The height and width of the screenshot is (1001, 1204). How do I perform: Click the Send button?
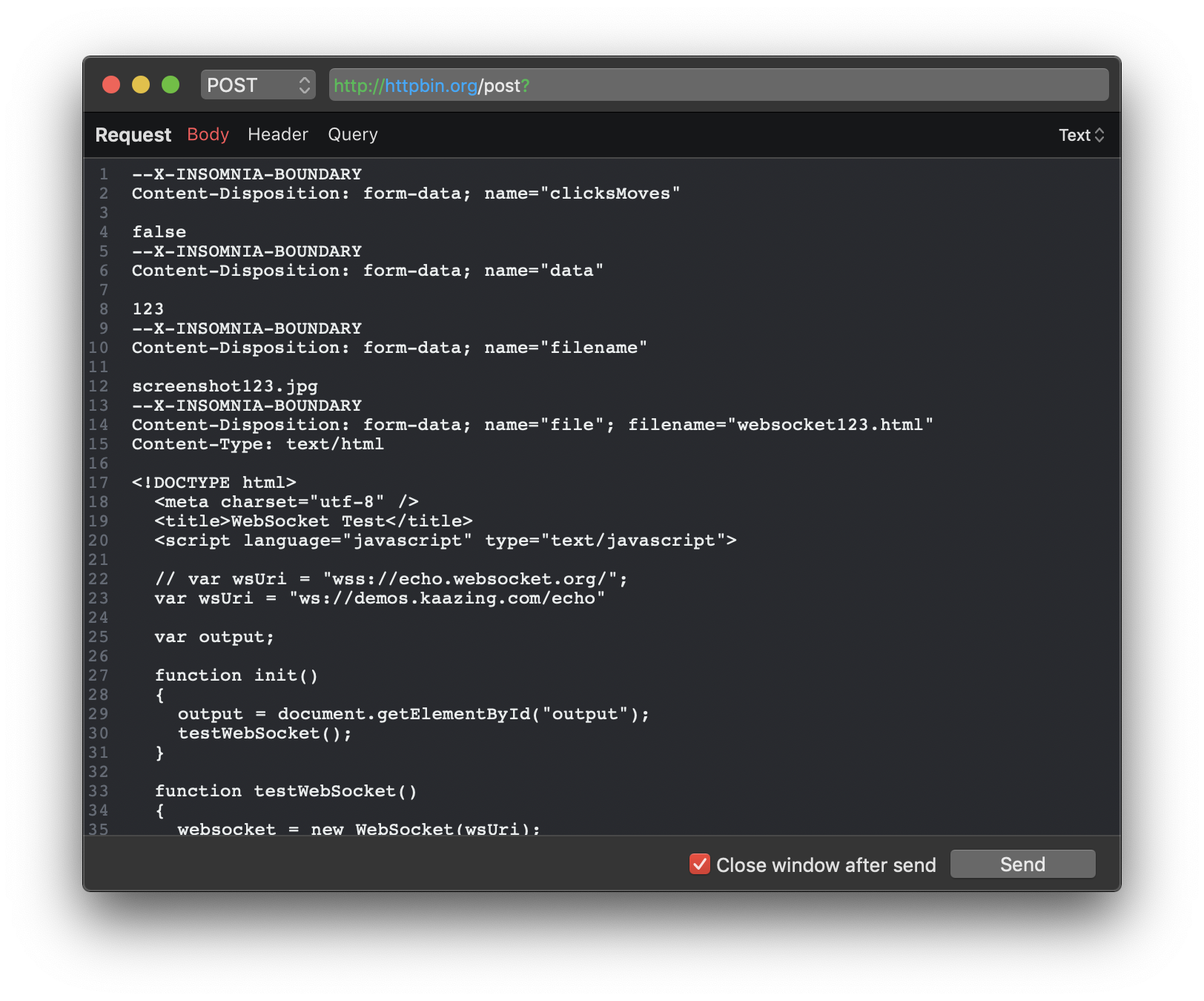click(1022, 863)
